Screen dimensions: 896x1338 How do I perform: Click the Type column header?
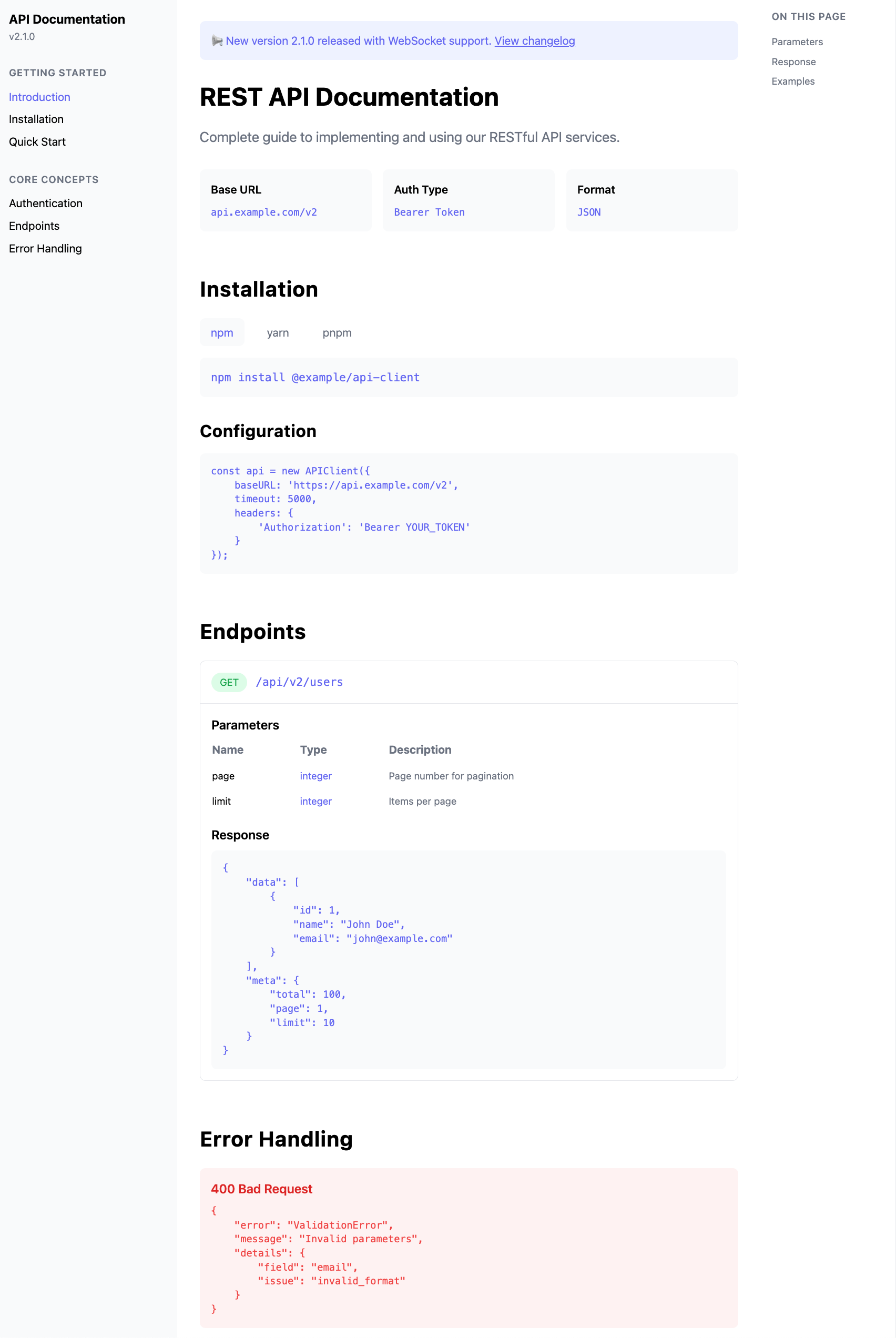click(x=313, y=749)
